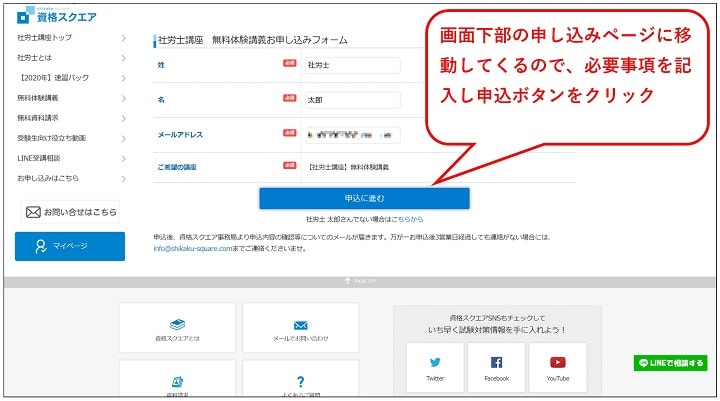Click the メールアドレス label

[x=180, y=135]
